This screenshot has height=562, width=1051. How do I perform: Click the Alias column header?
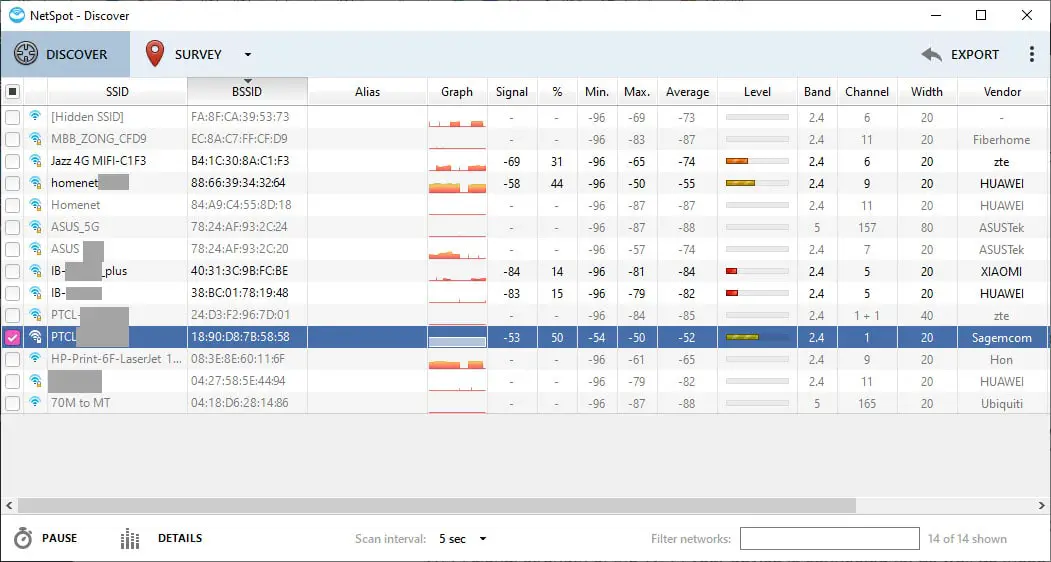(367, 92)
